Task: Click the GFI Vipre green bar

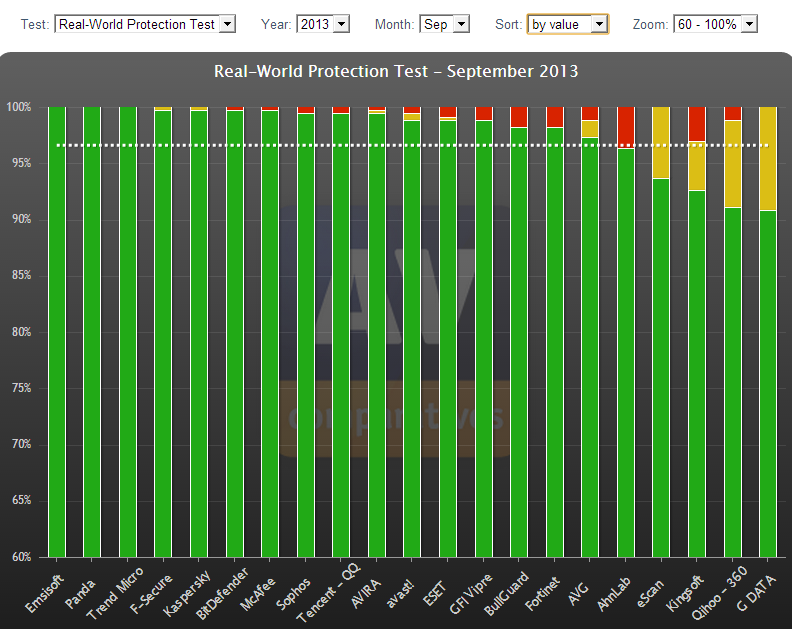Action: tap(484, 339)
